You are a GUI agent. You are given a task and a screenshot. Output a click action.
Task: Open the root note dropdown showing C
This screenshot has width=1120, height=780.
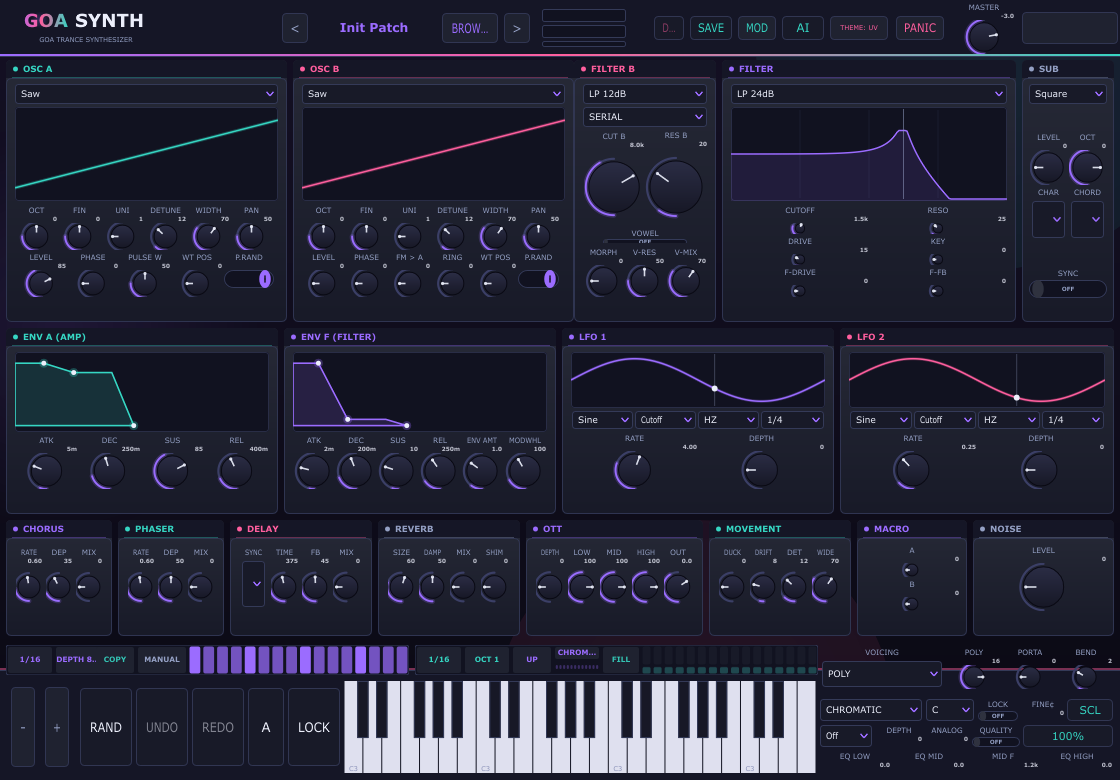click(x=949, y=710)
